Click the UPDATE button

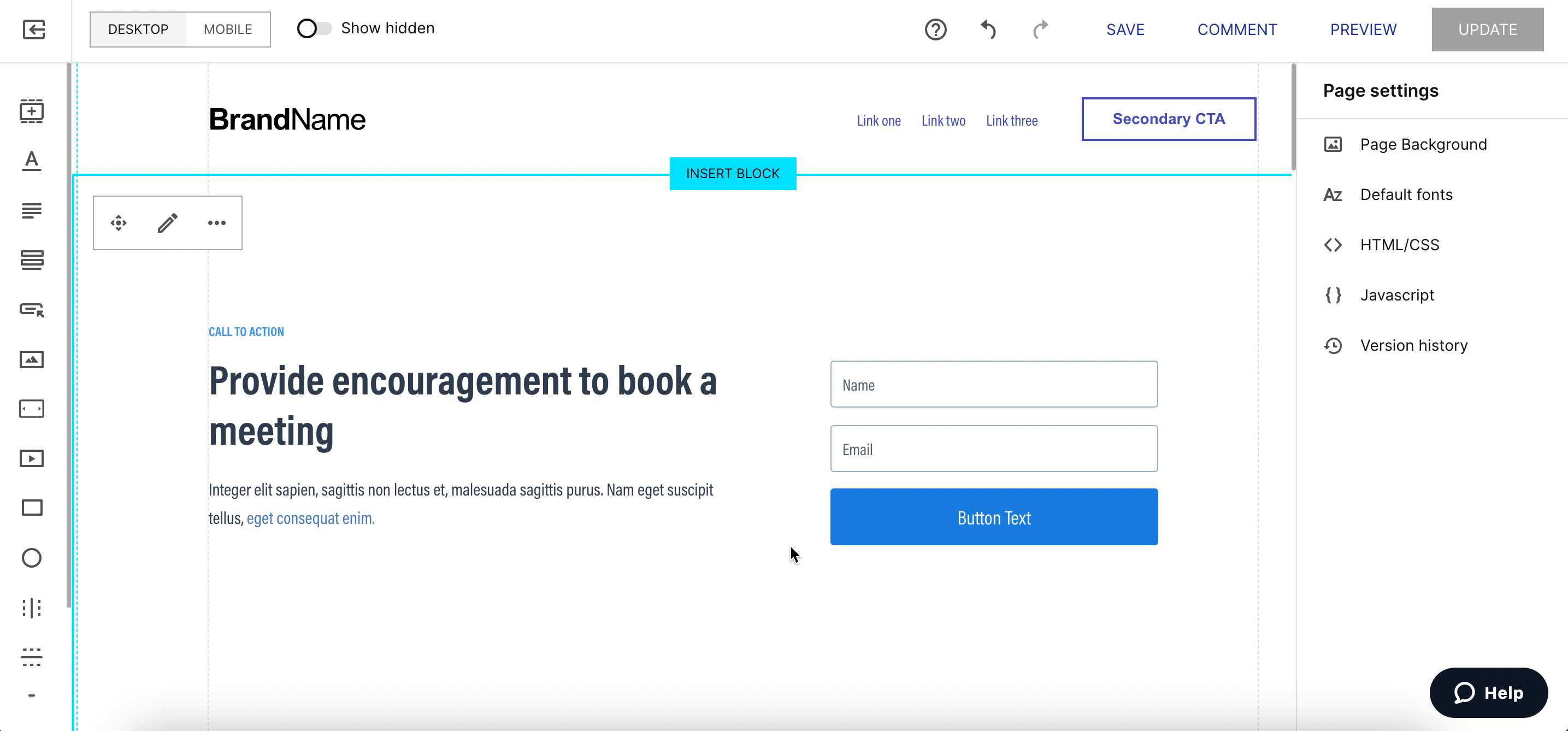click(x=1487, y=29)
